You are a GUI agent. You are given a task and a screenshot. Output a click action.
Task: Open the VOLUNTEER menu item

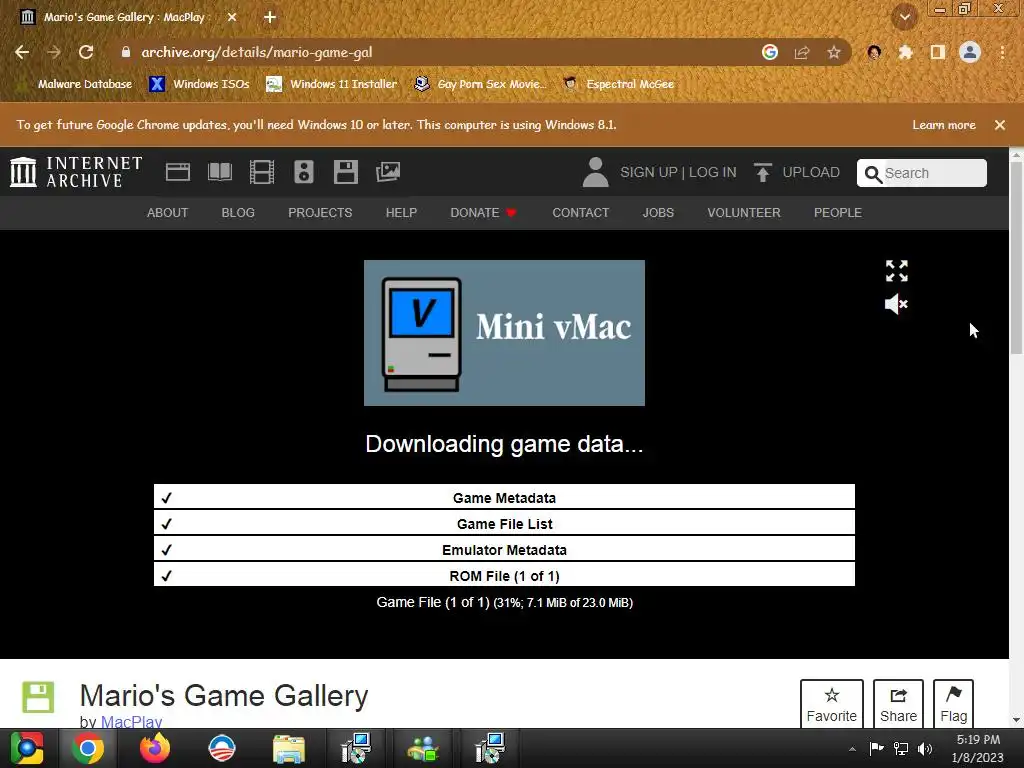[744, 213]
